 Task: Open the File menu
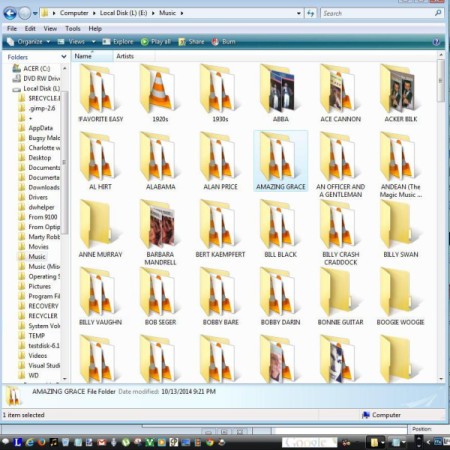tap(12, 29)
